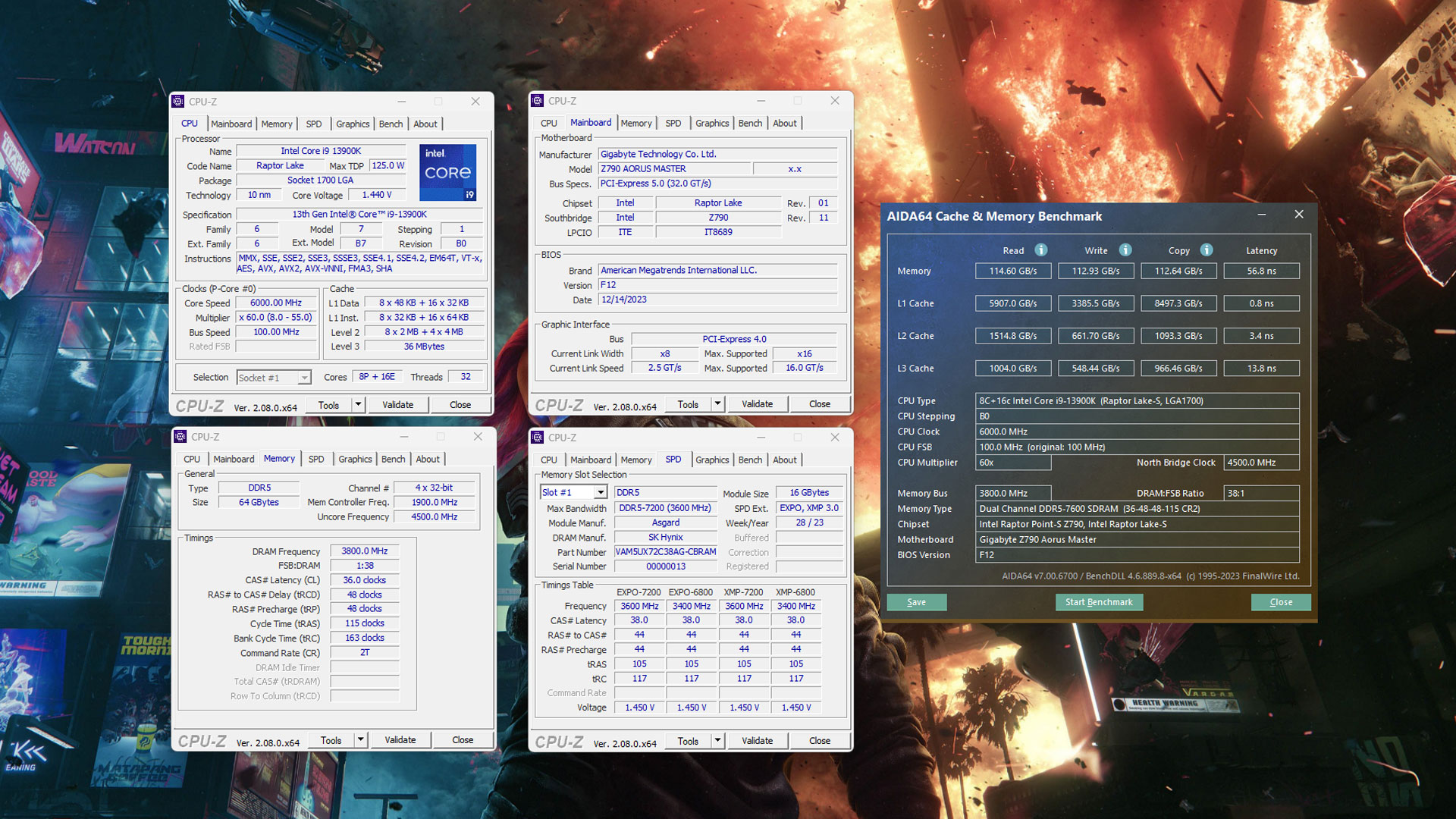Image resolution: width=1456 pixels, height=819 pixels.
Task: Click the CPU-Z app icon in the SPD window
Action: 538,437
